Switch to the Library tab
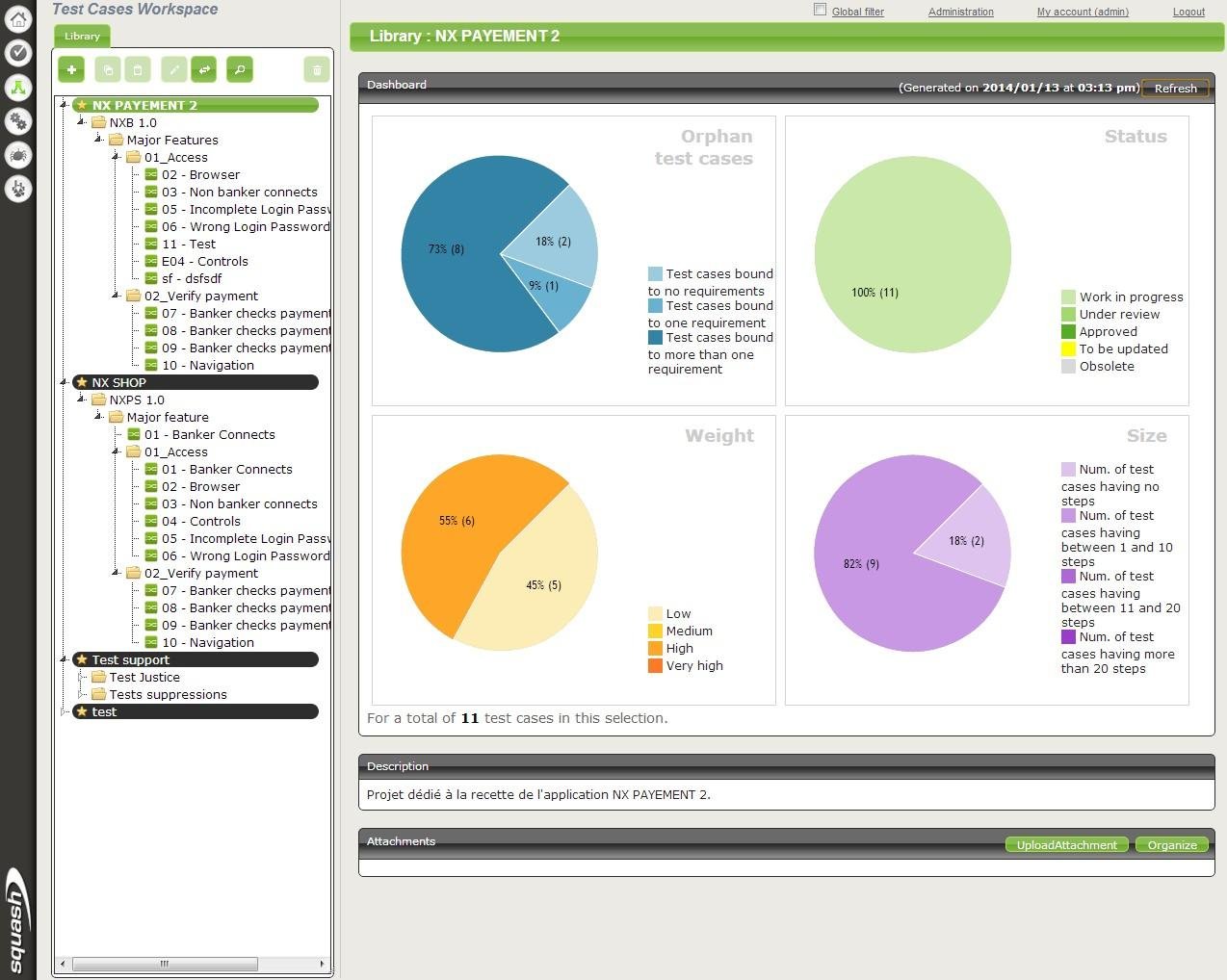 coord(81,36)
